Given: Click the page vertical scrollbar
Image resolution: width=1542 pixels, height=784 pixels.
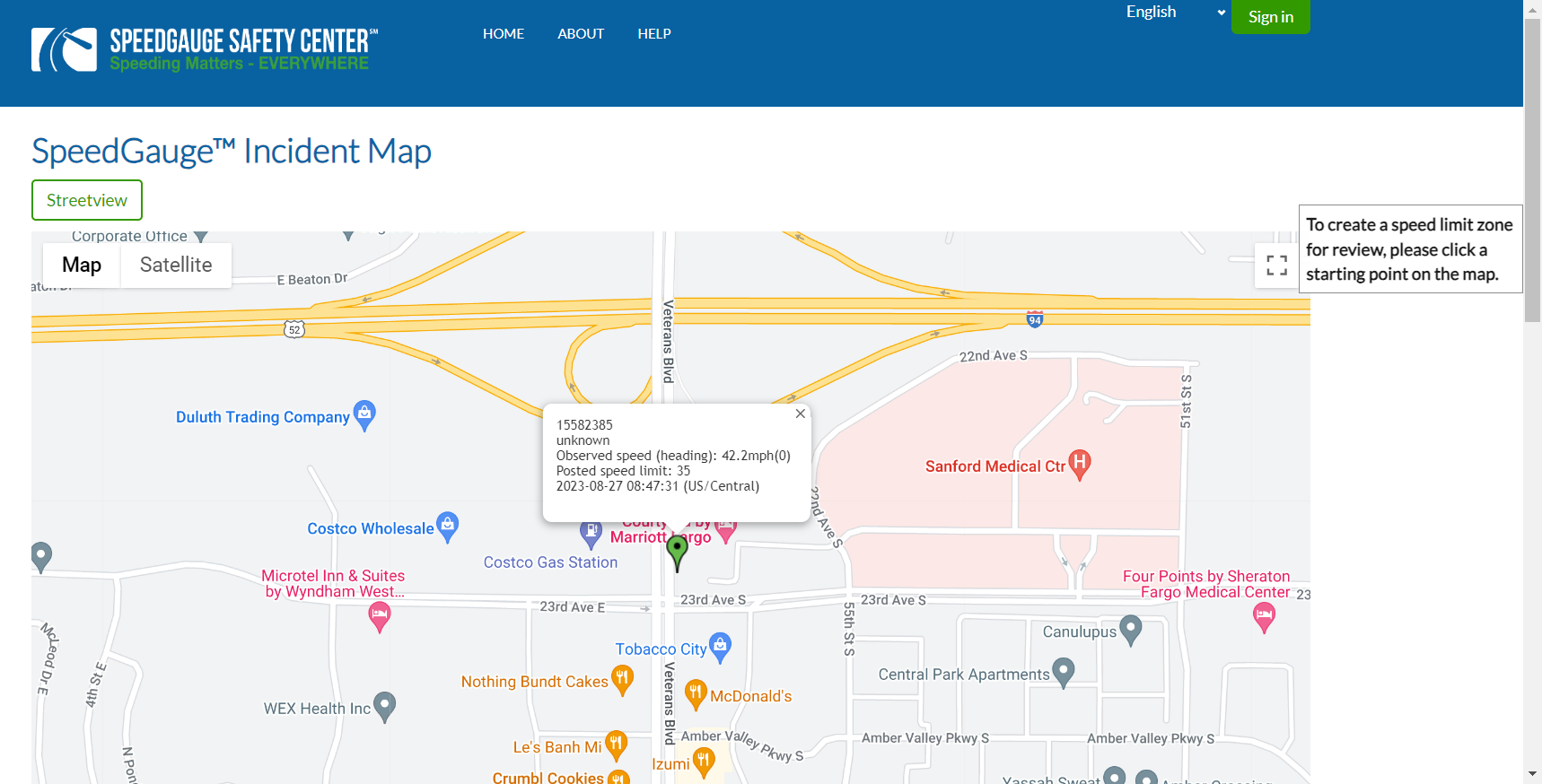Looking at the screenshot, I should 1532,170.
